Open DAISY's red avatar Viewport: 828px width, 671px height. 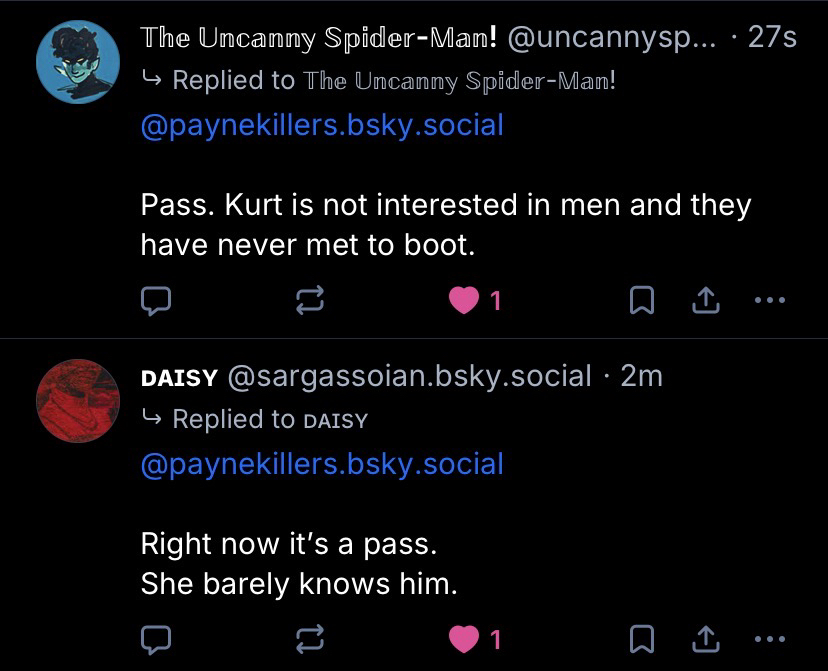tap(77, 400)
